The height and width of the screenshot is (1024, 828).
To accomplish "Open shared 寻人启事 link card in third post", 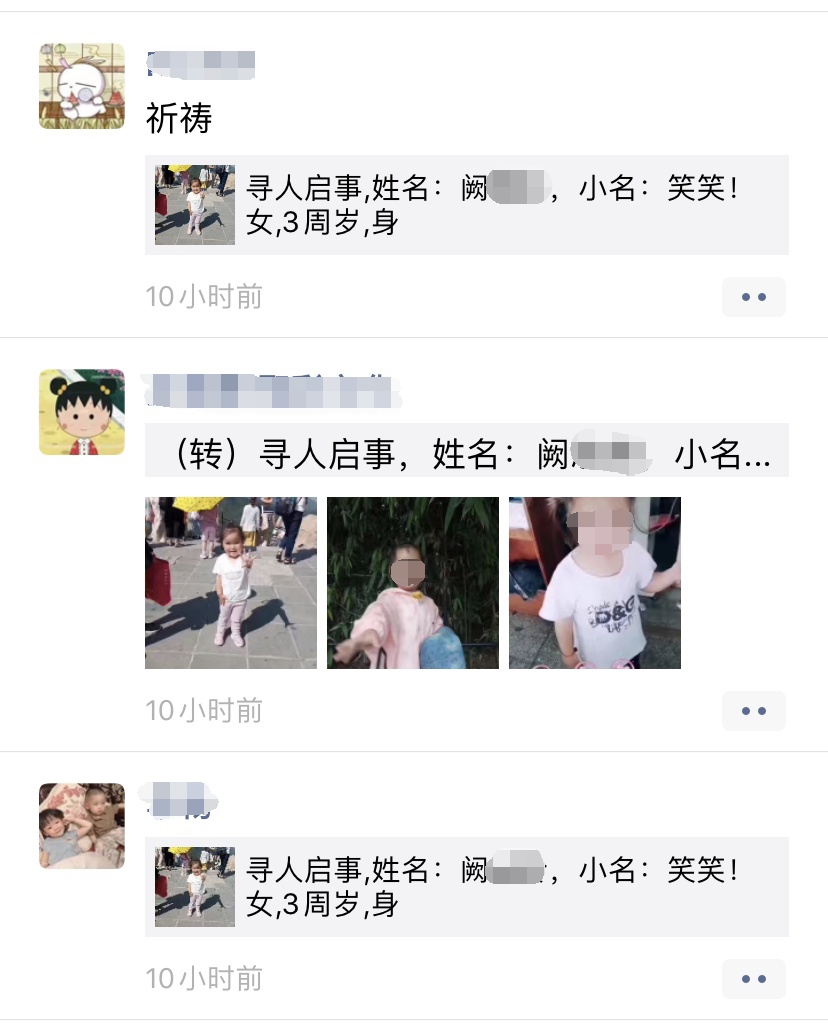I will (467, 887).
